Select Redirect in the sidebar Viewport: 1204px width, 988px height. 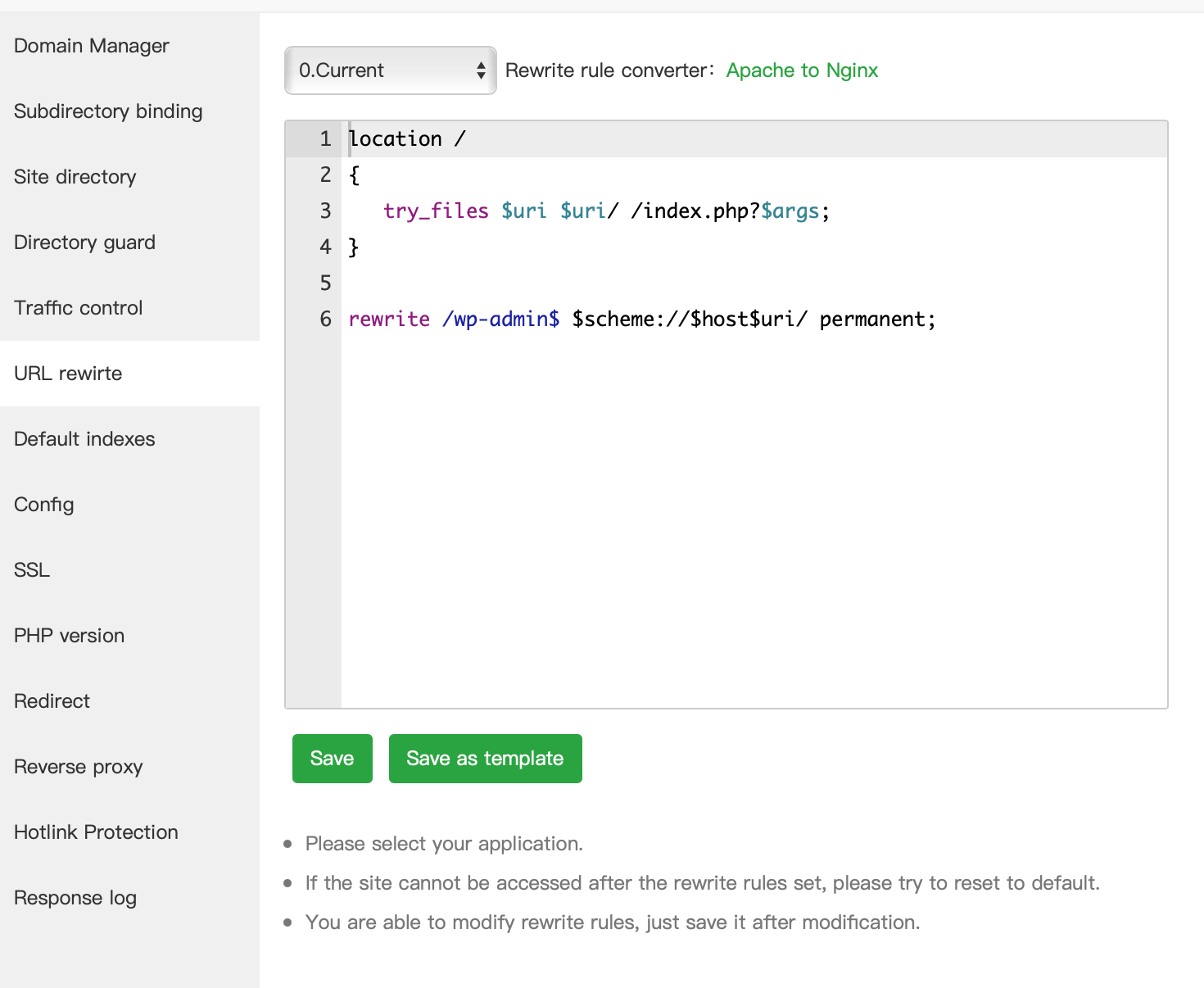coord(52,701)
